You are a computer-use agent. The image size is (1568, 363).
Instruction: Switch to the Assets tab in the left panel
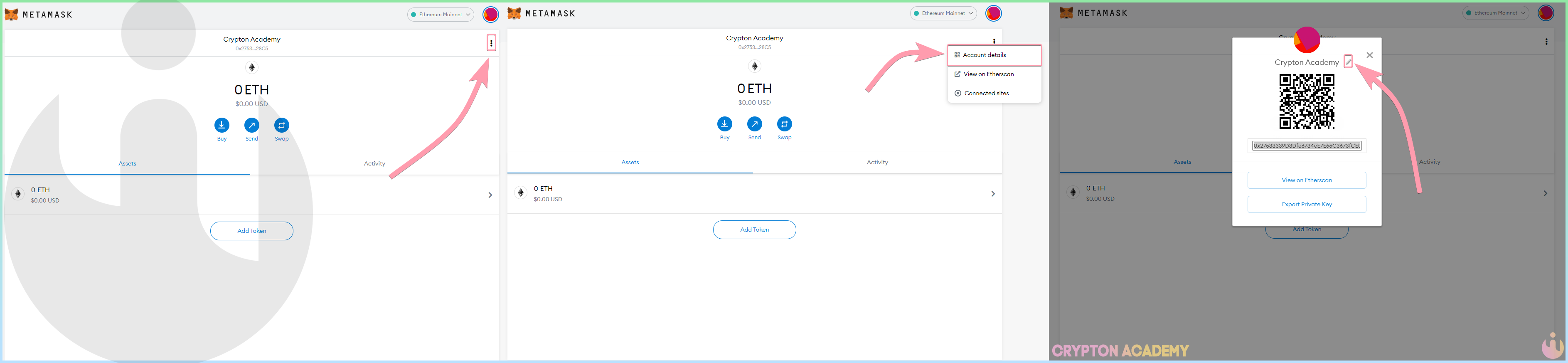(127, 163)
